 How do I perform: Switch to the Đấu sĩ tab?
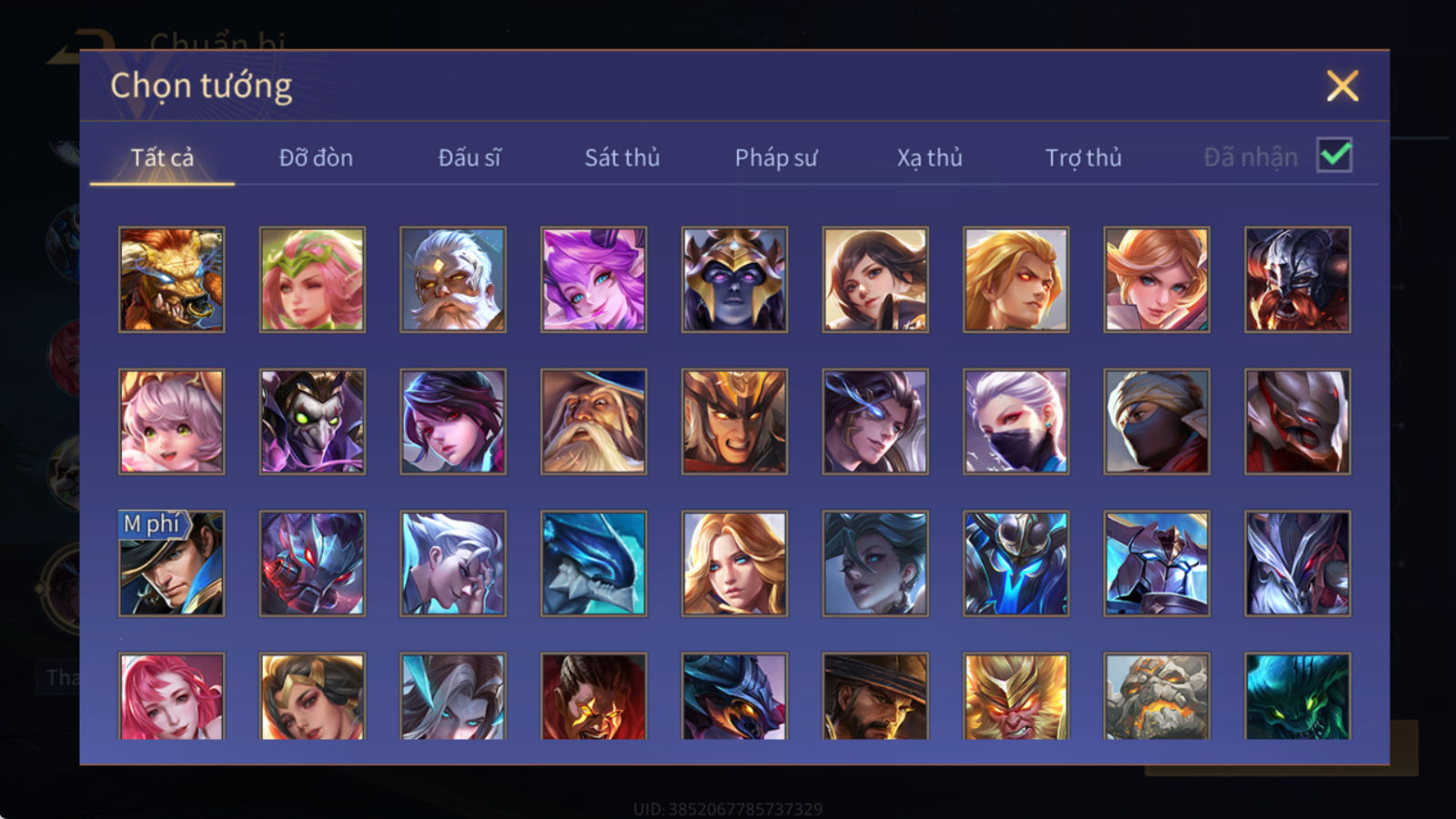(470, 157)
